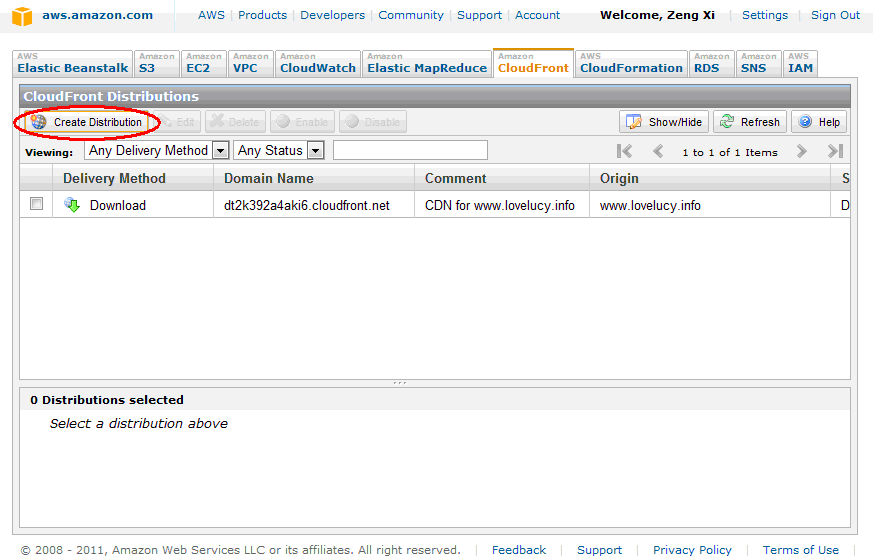
Task: Click the viewing filter text field
Action: pyautogui.click(x=410, y=150)
